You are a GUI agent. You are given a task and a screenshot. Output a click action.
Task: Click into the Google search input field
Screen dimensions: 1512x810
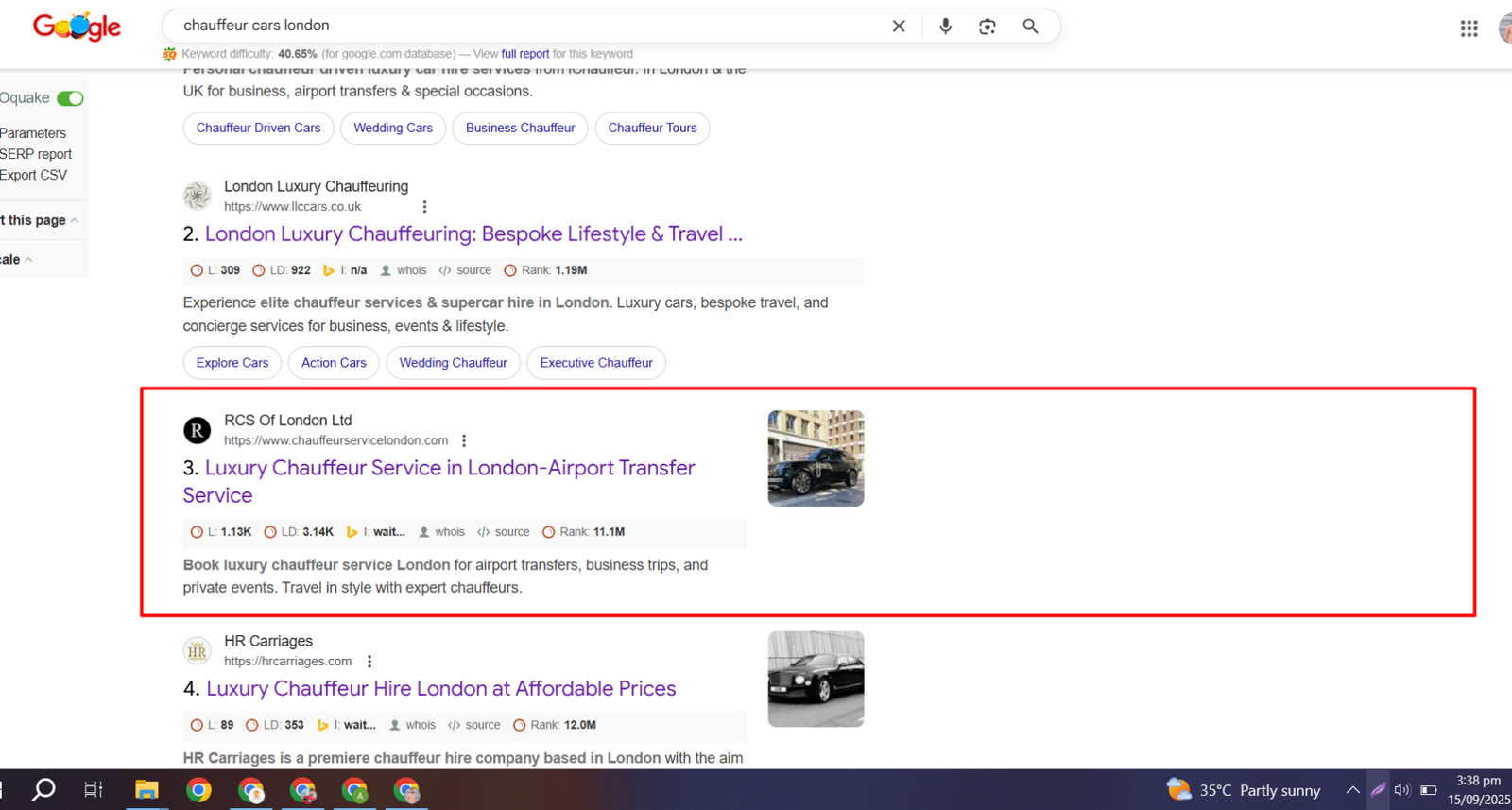(520, 26)
